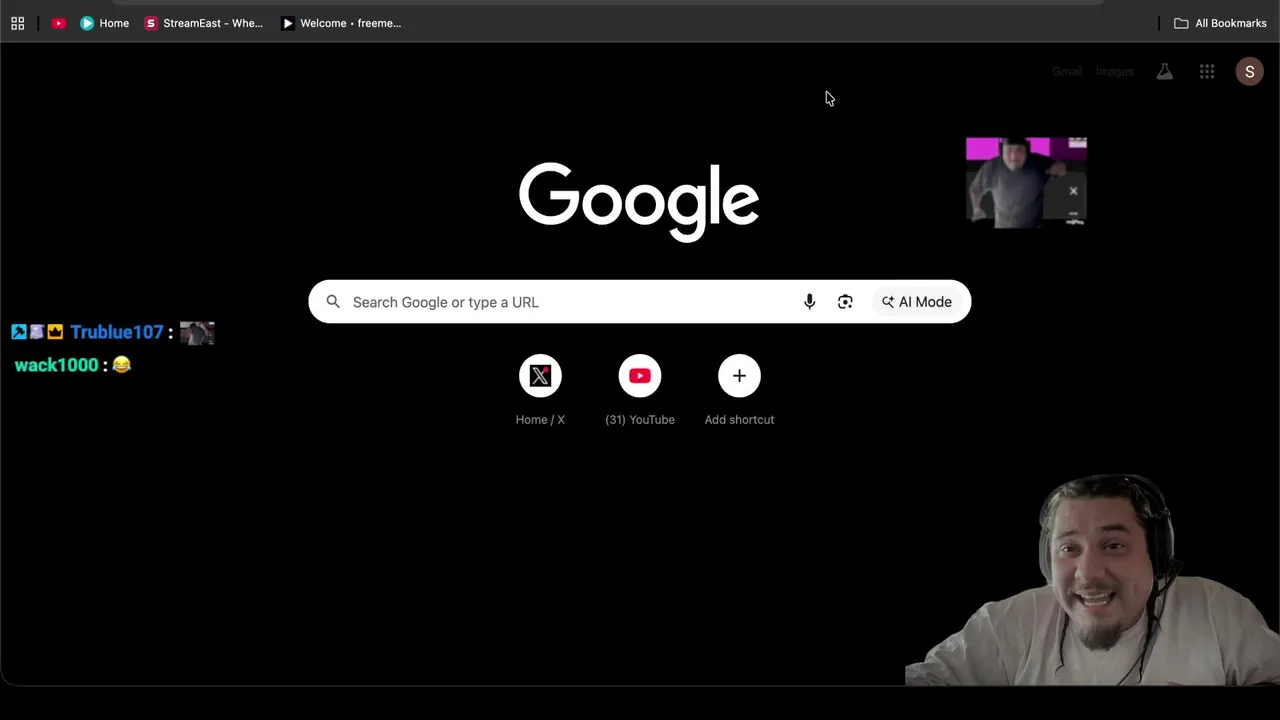This screenshot has width=1280, height=720.
Task: Open the YouTube bookmark icon
Action: pos(59,23)
